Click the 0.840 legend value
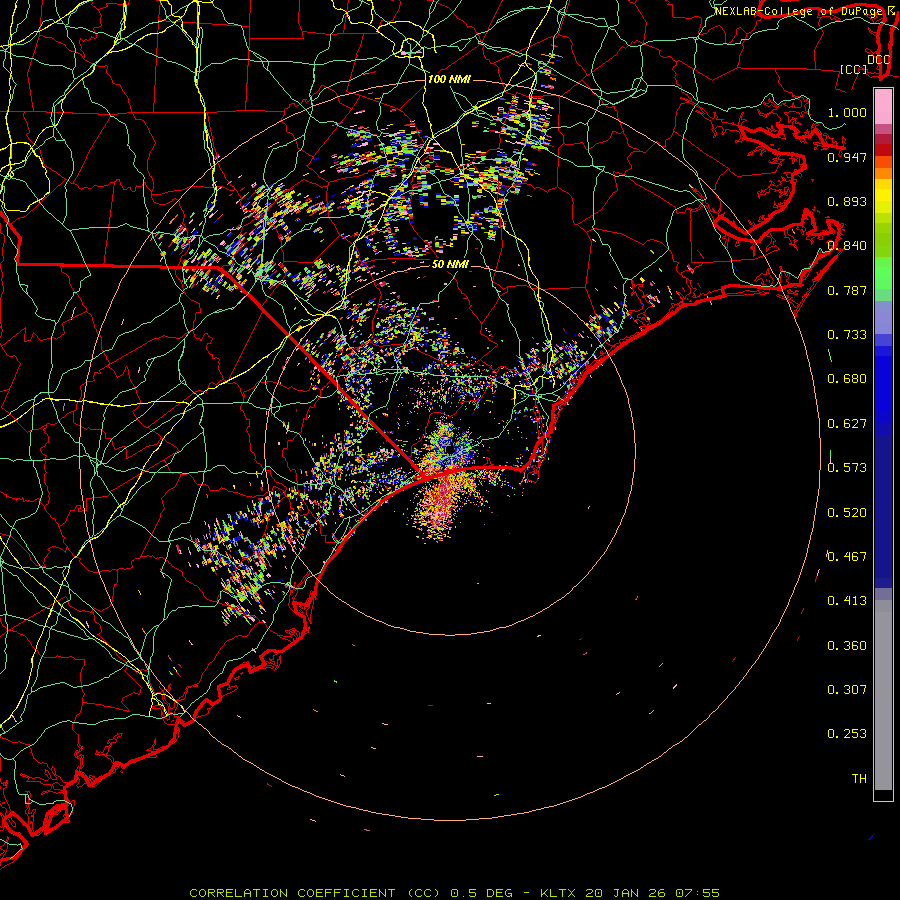900x900 pixels. pos(847,246)
